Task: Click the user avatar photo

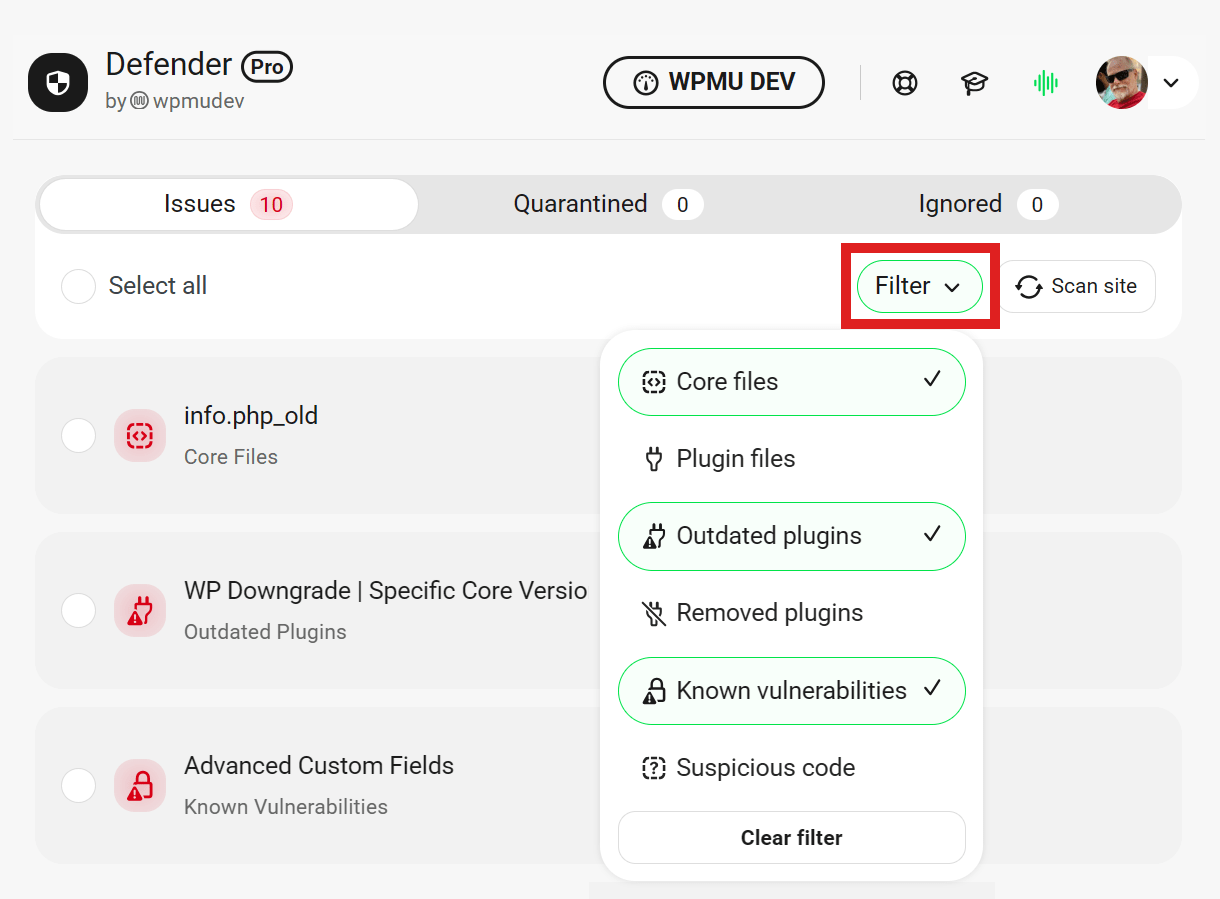Action: tap(1122, 82)
